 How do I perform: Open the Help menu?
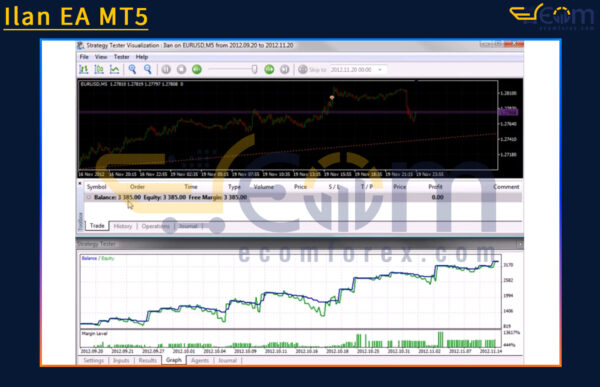142,57
